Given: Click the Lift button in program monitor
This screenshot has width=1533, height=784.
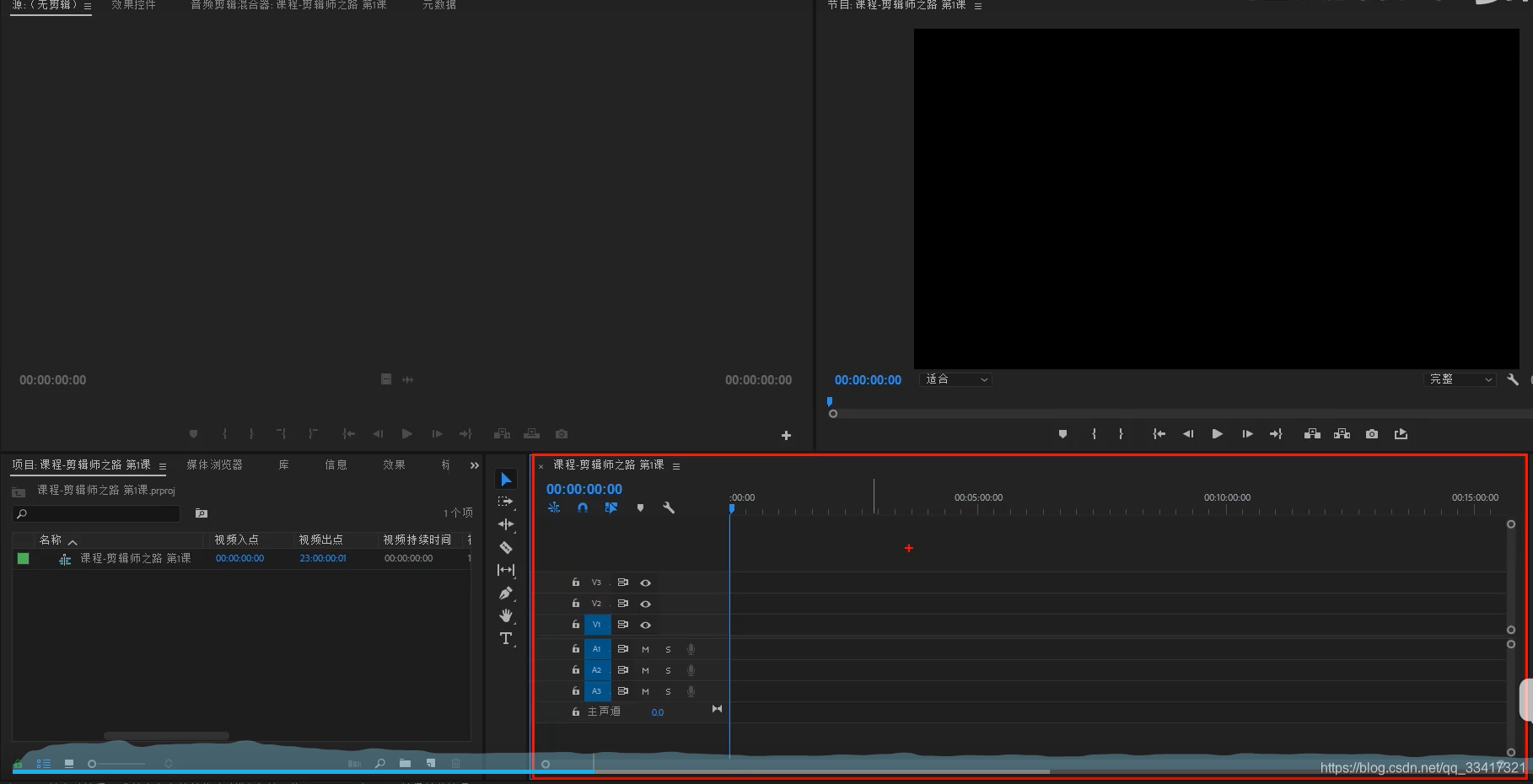Looking at the screenshot, I should coord(1312,434).
